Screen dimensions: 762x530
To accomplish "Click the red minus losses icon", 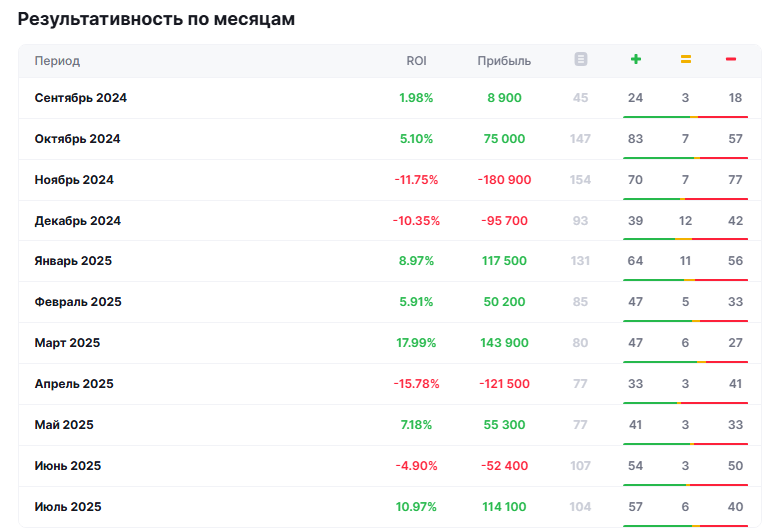I will pyautogui.click(x=731, y=60).
